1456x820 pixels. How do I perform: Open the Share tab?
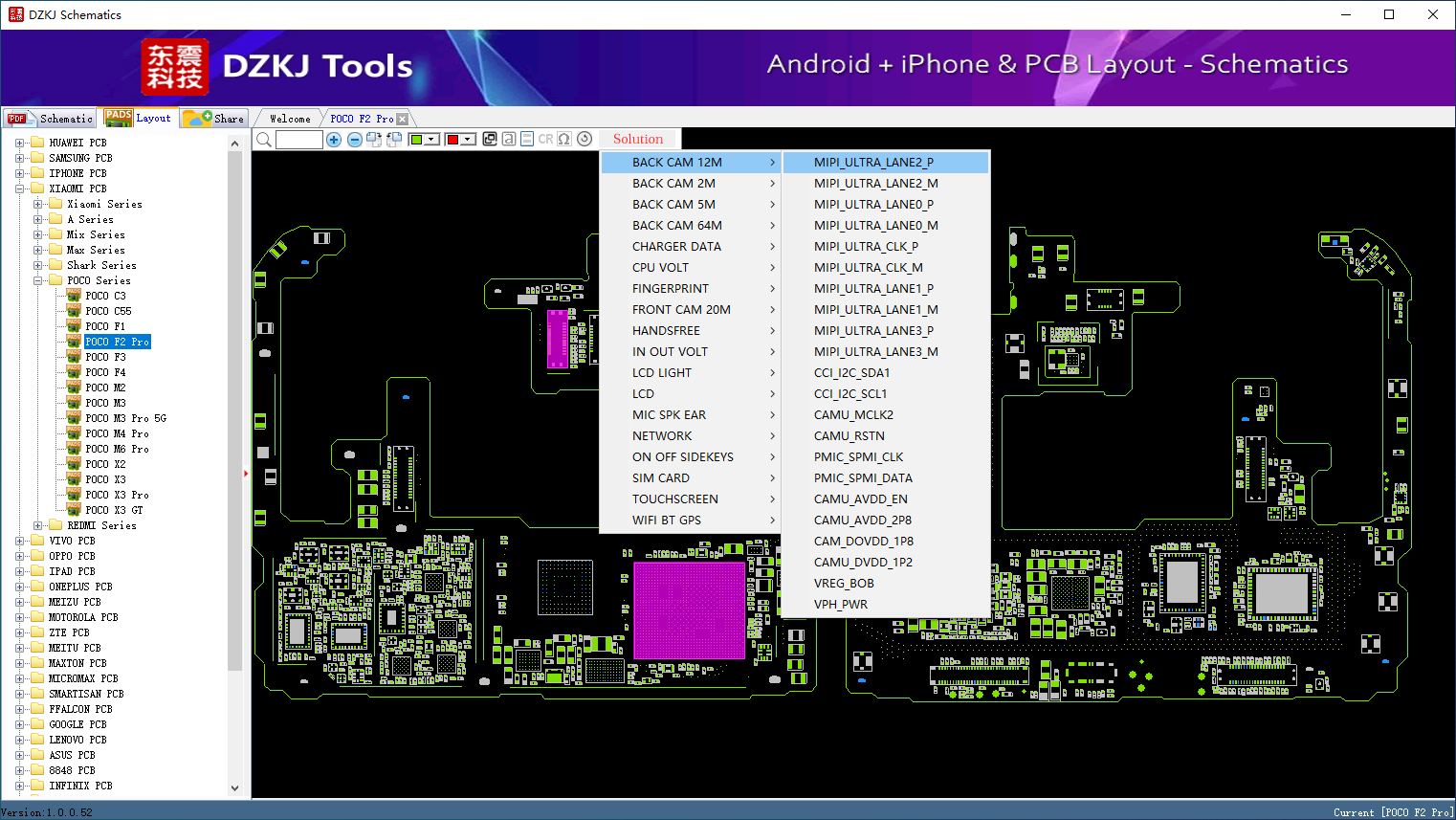pyautogui.click(x=214, y=119)
